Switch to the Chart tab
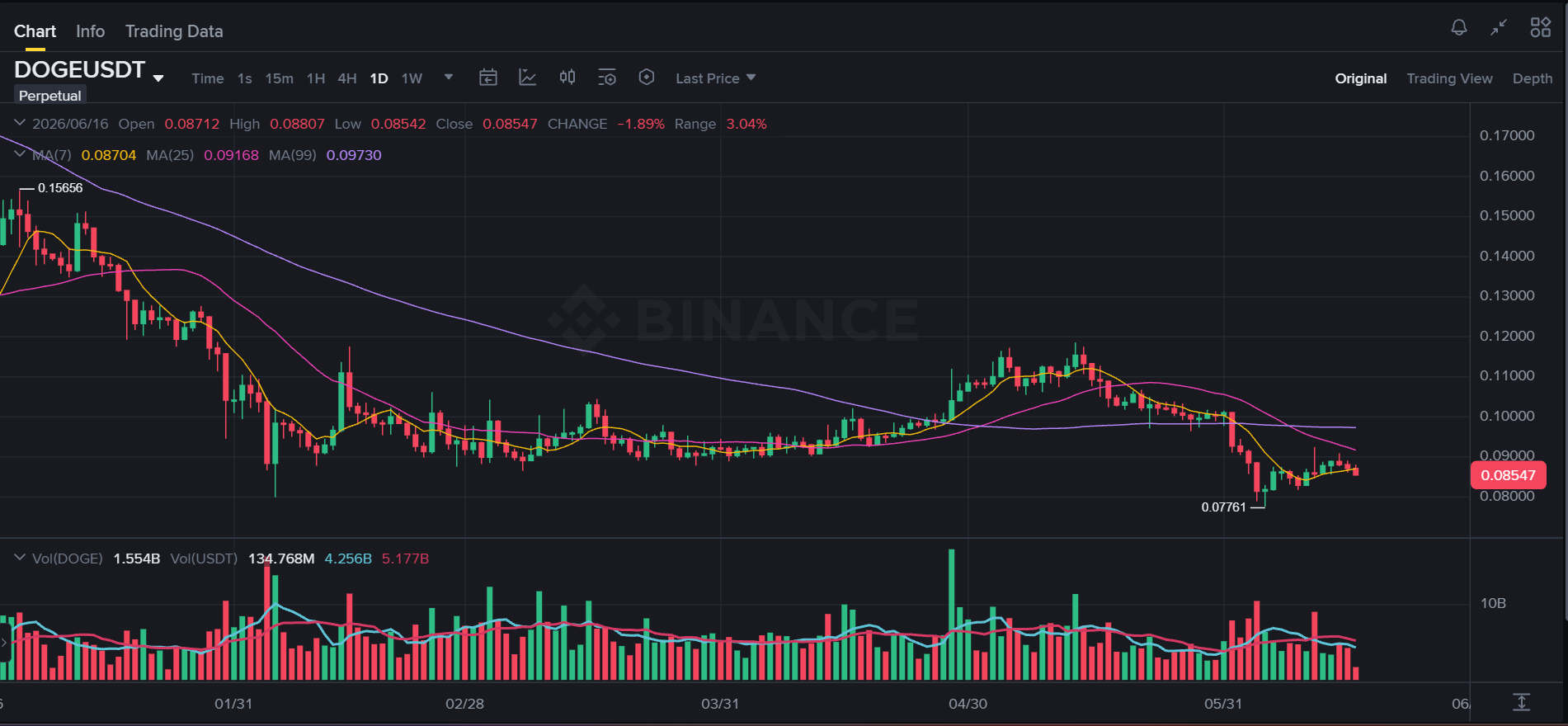 (35, 31)
